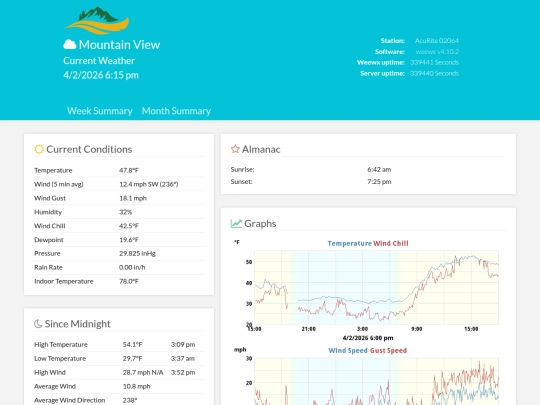
Task: Click the Average Wind value 10.8 mph
Action: pyautogui.click(x=136, y=386)
